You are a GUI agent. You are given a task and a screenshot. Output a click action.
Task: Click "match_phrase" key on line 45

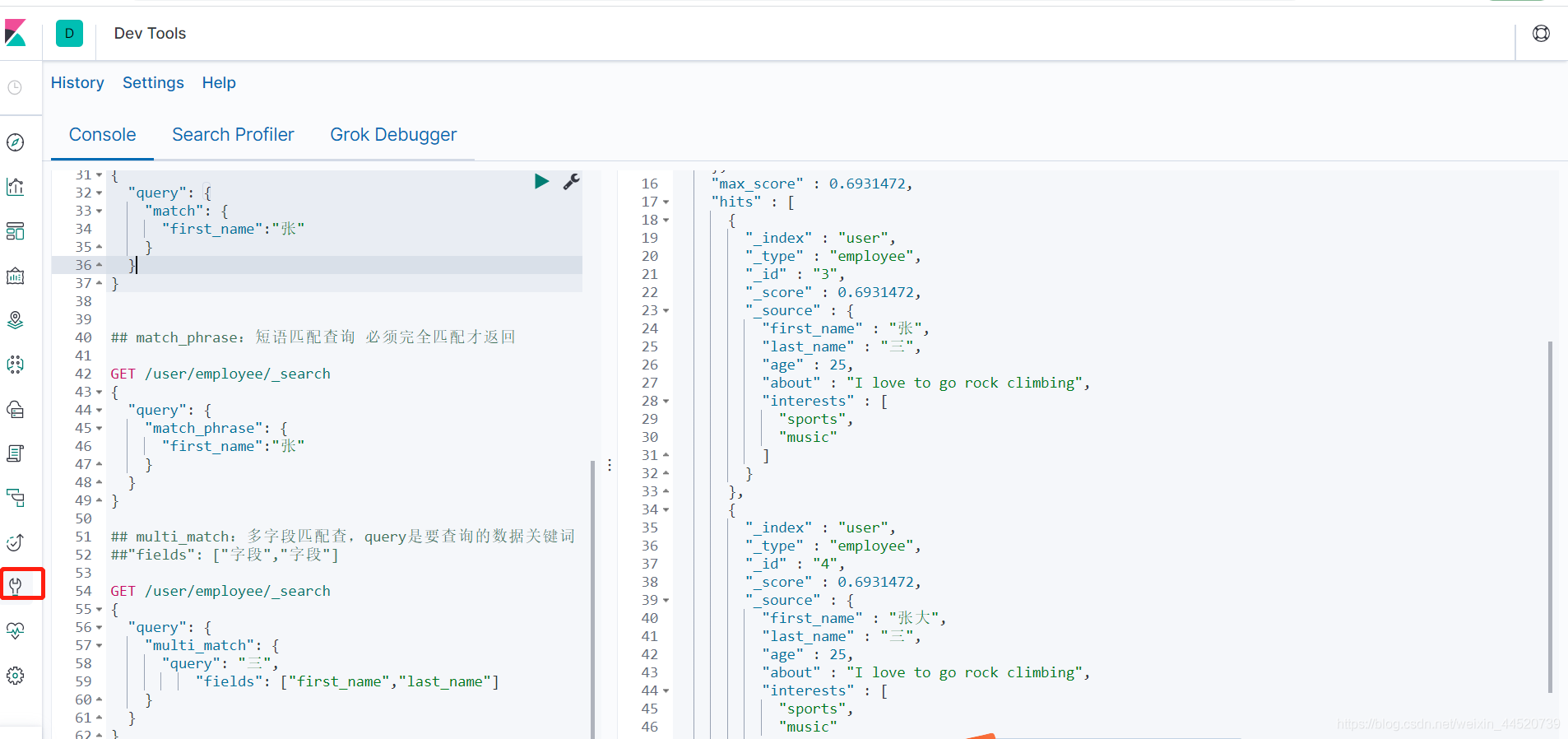tap(203, 428)
